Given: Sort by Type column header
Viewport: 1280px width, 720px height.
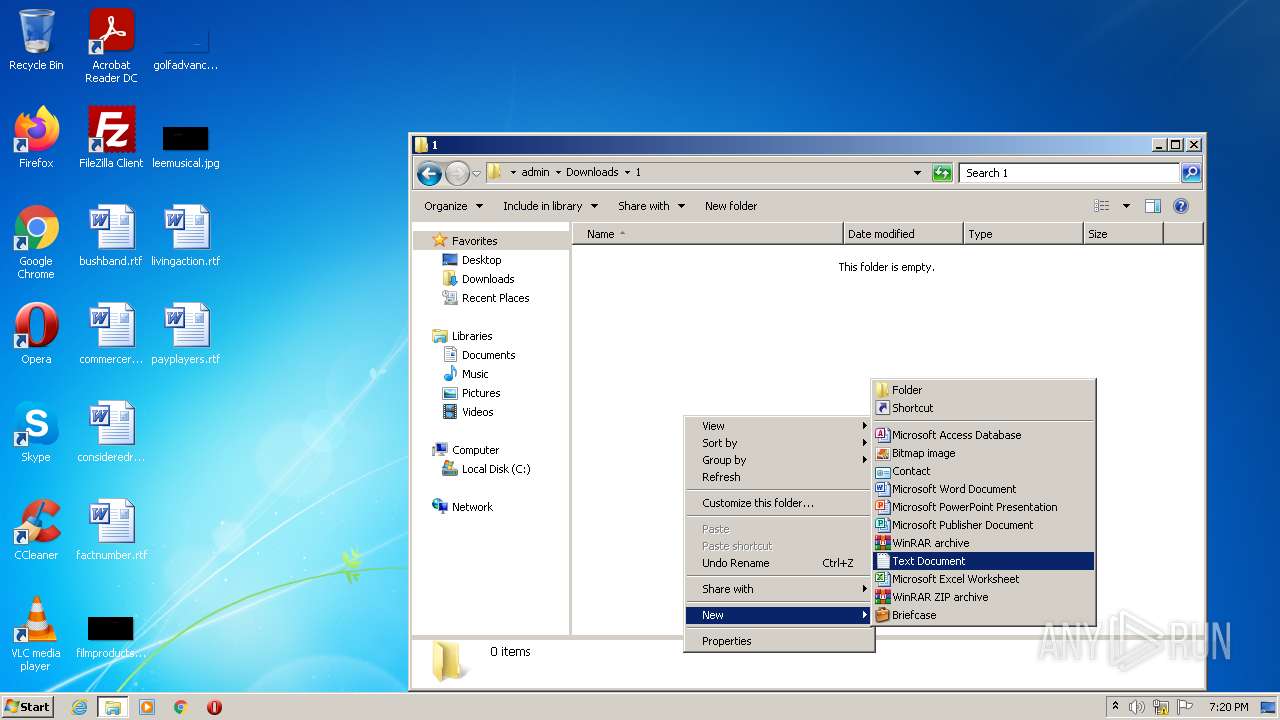Looking at the screenshot, I should pyautogui.click(x=1024, y=234).
